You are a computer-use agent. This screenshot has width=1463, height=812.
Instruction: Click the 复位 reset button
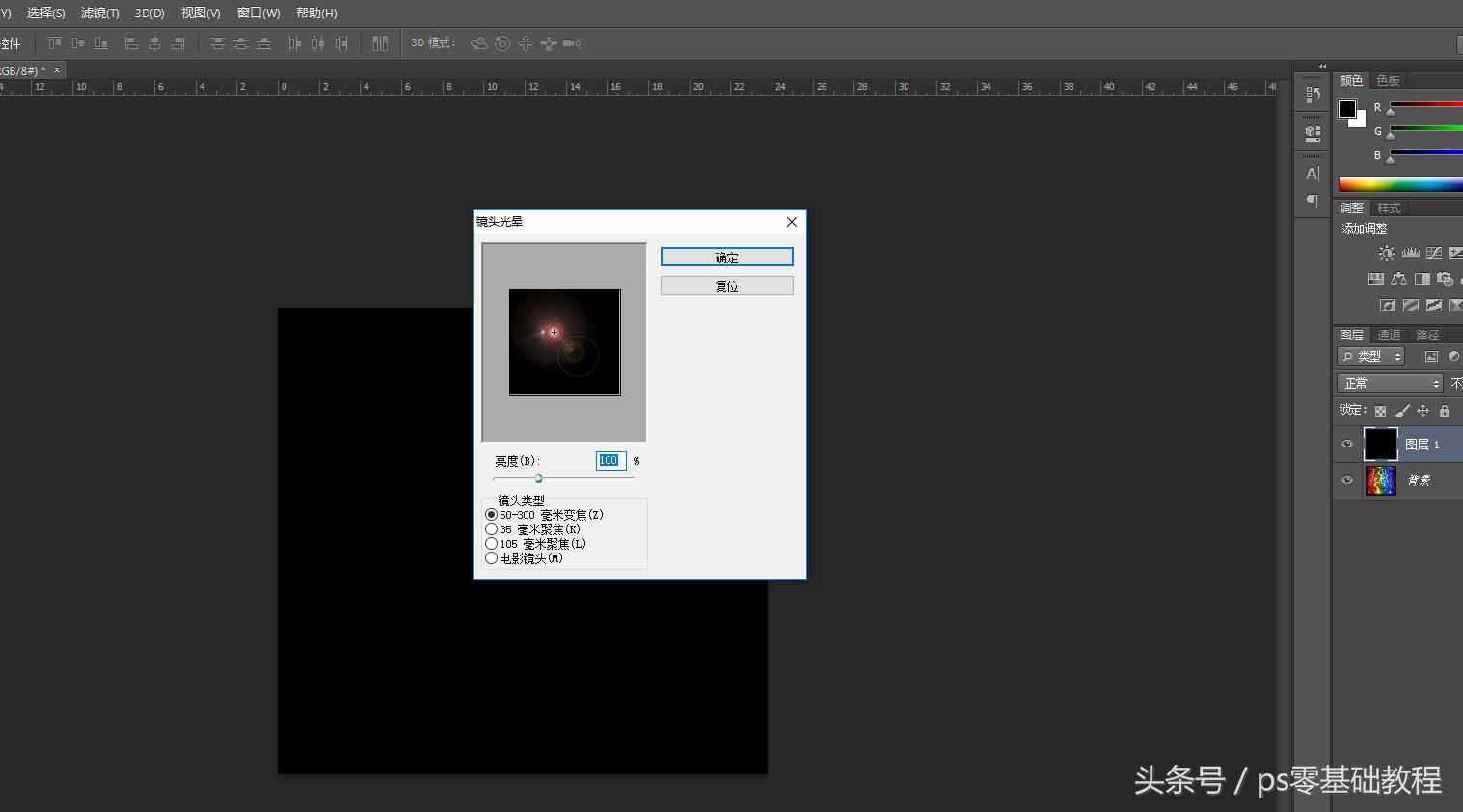pos(726,286)
